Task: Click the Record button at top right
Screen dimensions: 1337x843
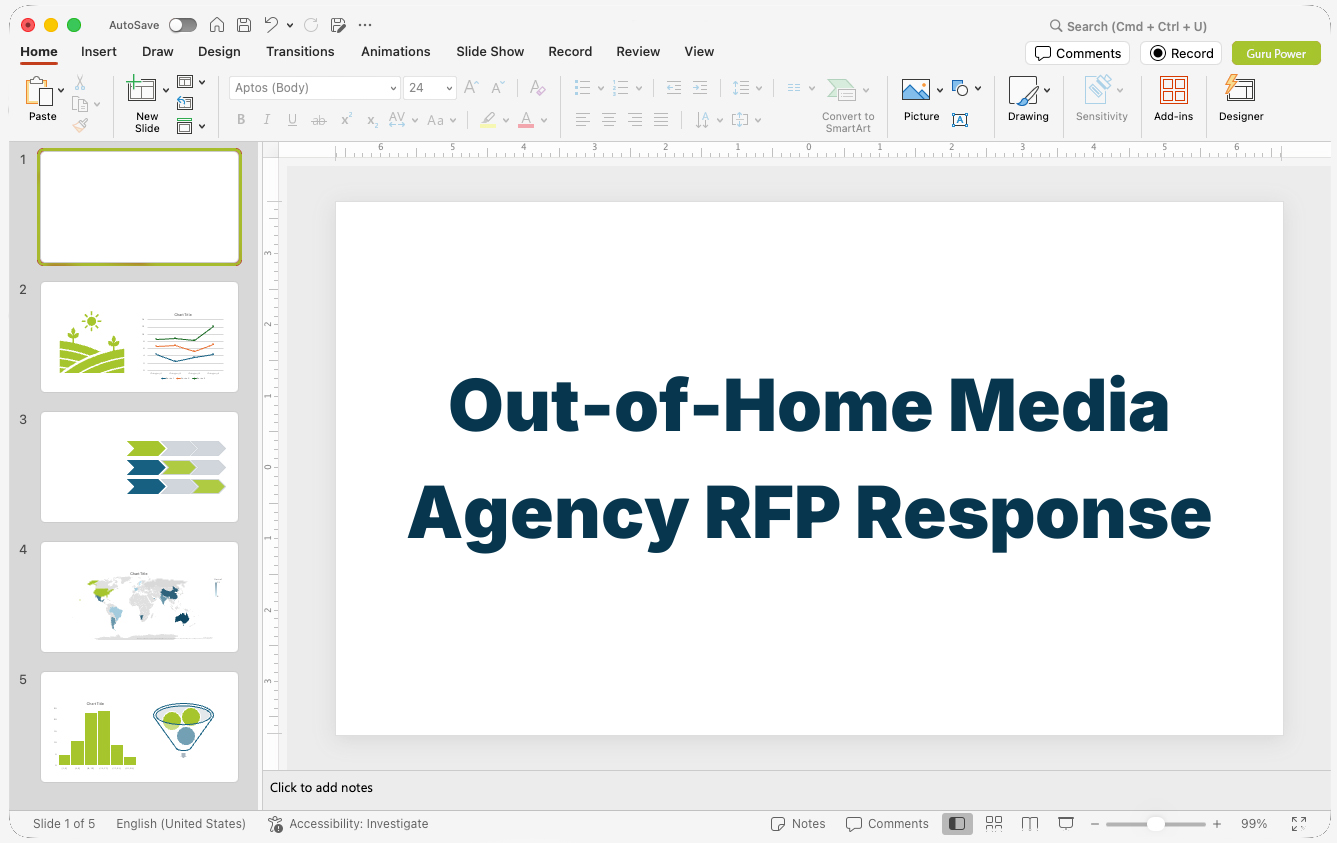Action: pyautogui.click(x=1181, y=53)
